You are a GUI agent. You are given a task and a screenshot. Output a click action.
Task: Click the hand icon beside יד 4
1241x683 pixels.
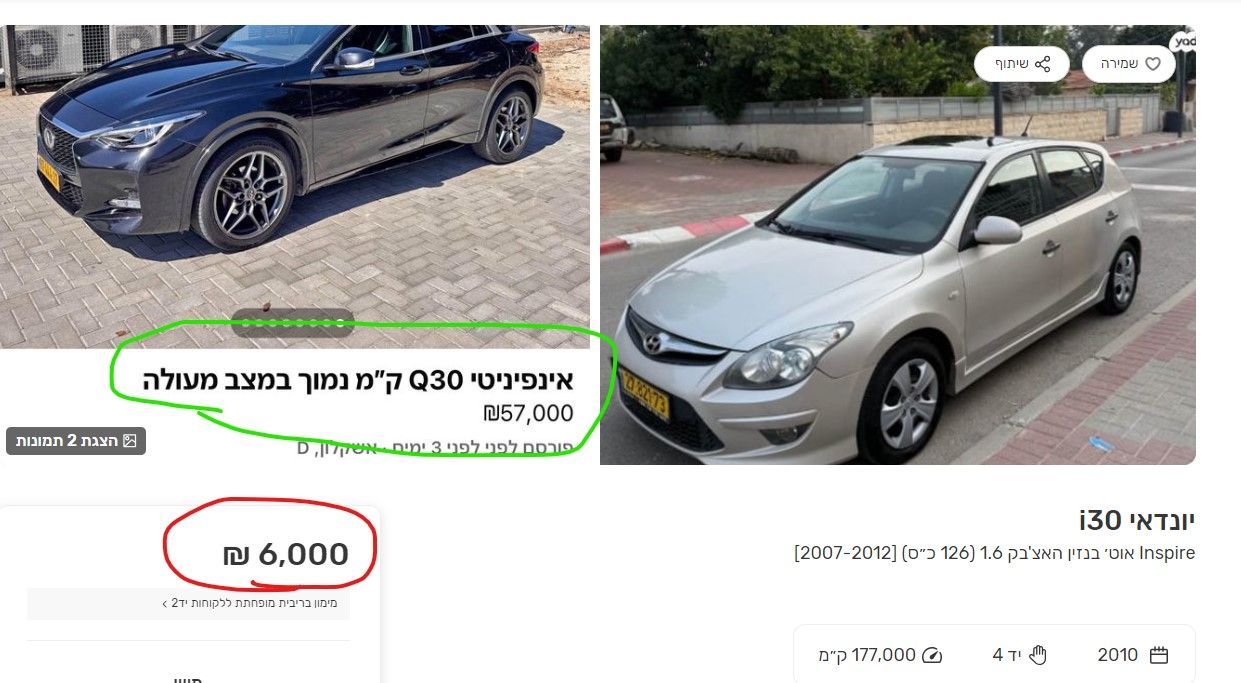(x=1038, y=655)
